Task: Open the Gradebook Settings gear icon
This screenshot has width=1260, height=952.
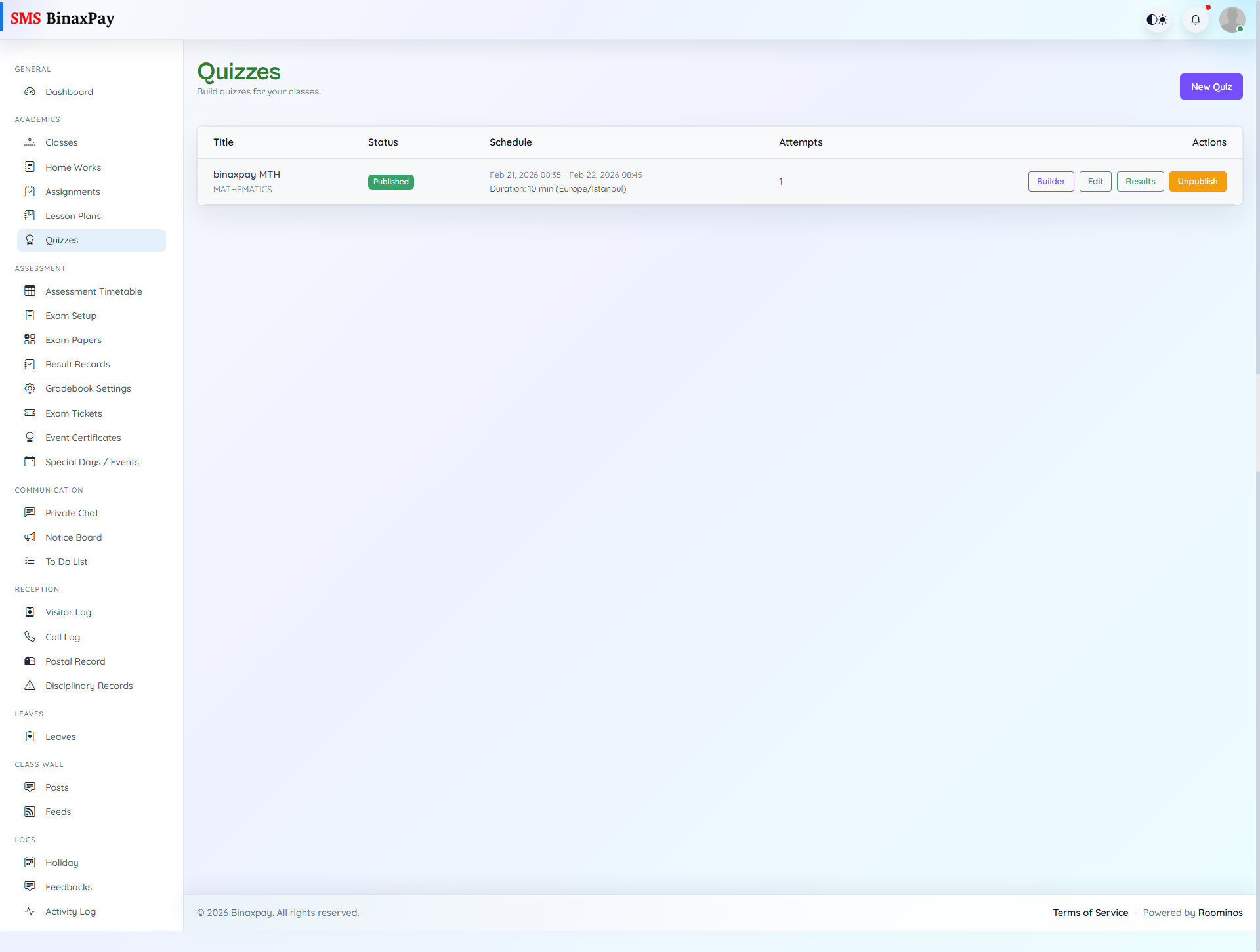Action: [30, 388]
